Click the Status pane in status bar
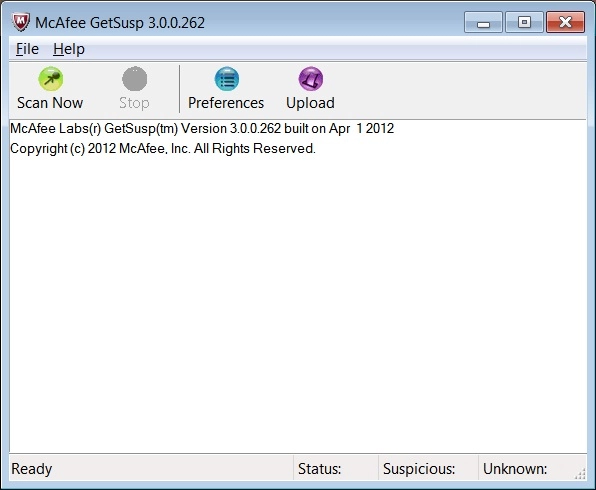Viewport: 596px width, 490px height. pos(336,469)
